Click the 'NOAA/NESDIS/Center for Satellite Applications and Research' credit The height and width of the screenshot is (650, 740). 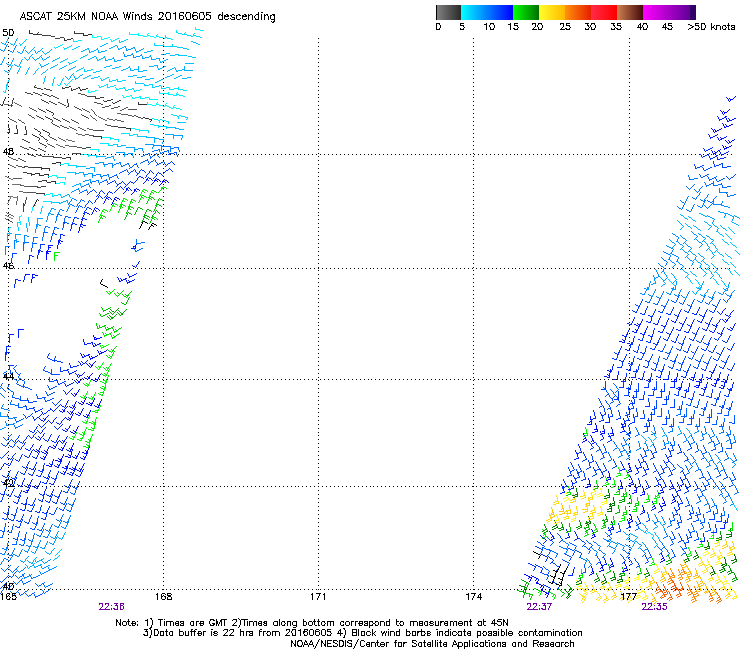[432, 644]
